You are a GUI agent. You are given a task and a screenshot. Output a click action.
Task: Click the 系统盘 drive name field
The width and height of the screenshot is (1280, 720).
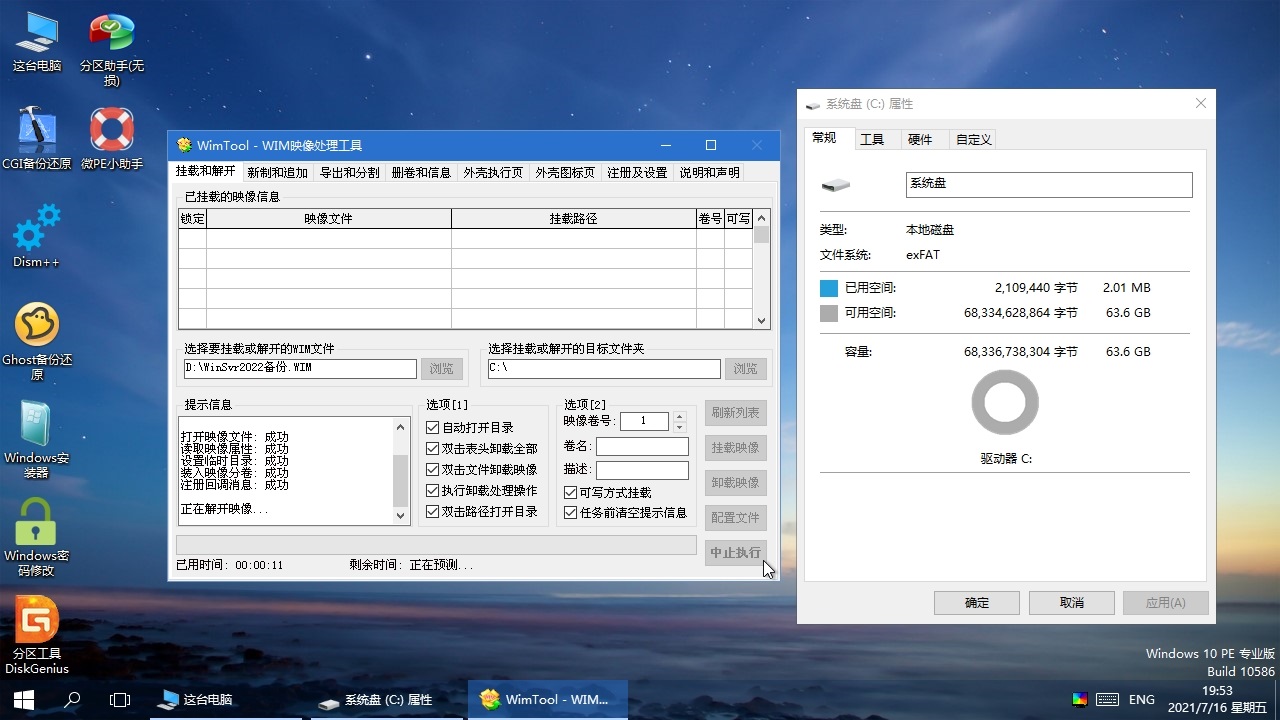click(1049, 185)
